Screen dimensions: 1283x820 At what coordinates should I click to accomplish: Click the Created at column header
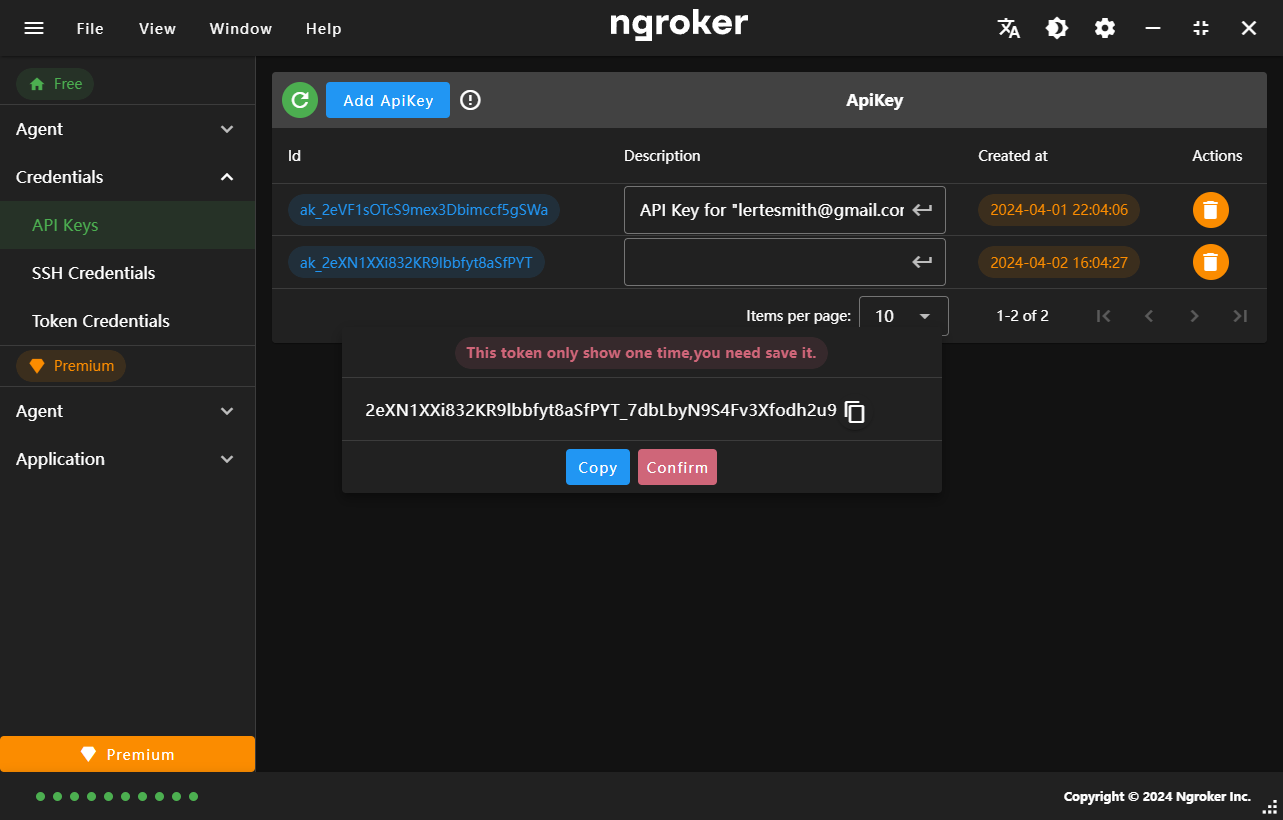(x=1013, y=156)
